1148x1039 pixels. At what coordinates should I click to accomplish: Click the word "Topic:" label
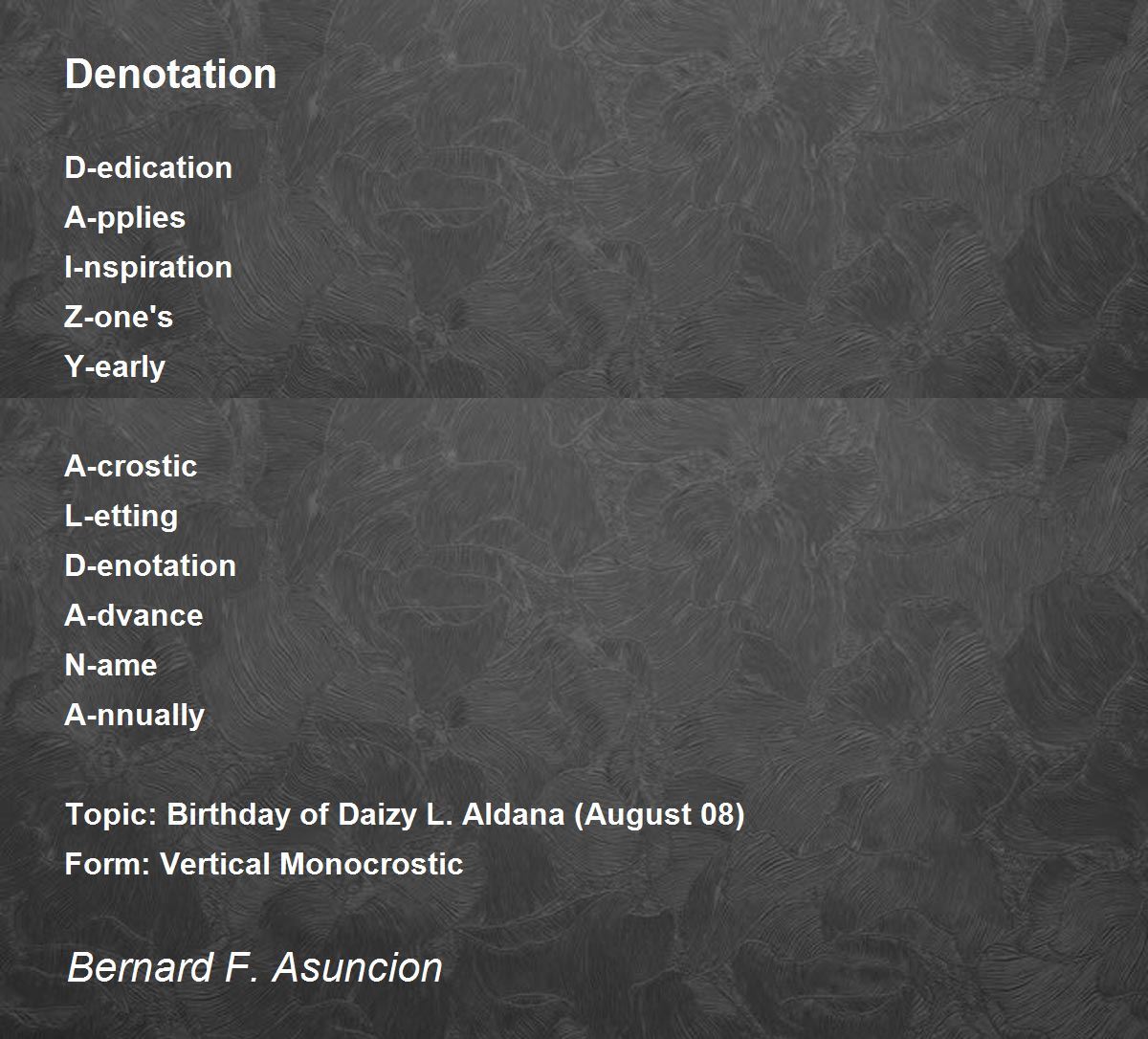111,814
